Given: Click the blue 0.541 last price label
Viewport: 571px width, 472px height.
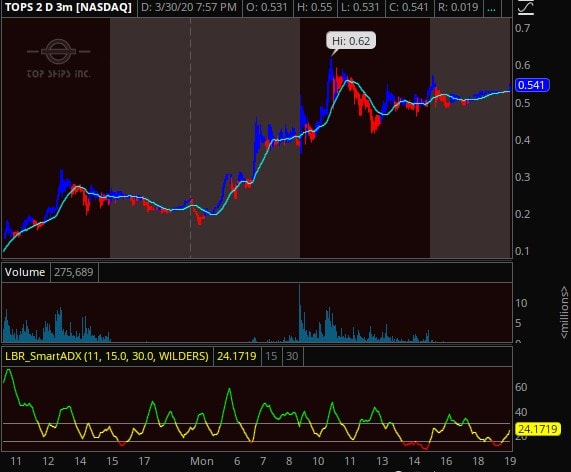Looking at the screenshot, I should pyautogui.click(x=532, y=85).
